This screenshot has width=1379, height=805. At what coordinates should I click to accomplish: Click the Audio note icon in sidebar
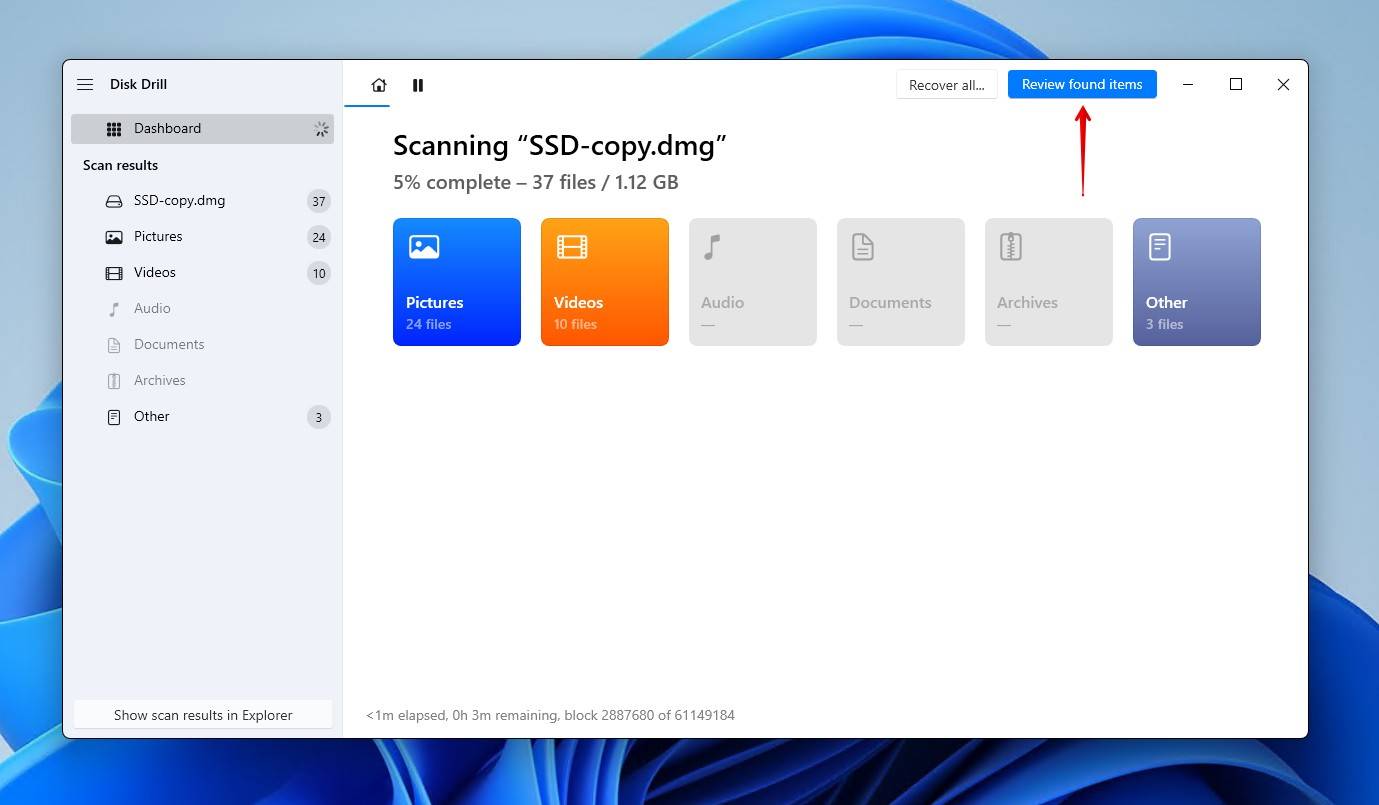(114, 309)
